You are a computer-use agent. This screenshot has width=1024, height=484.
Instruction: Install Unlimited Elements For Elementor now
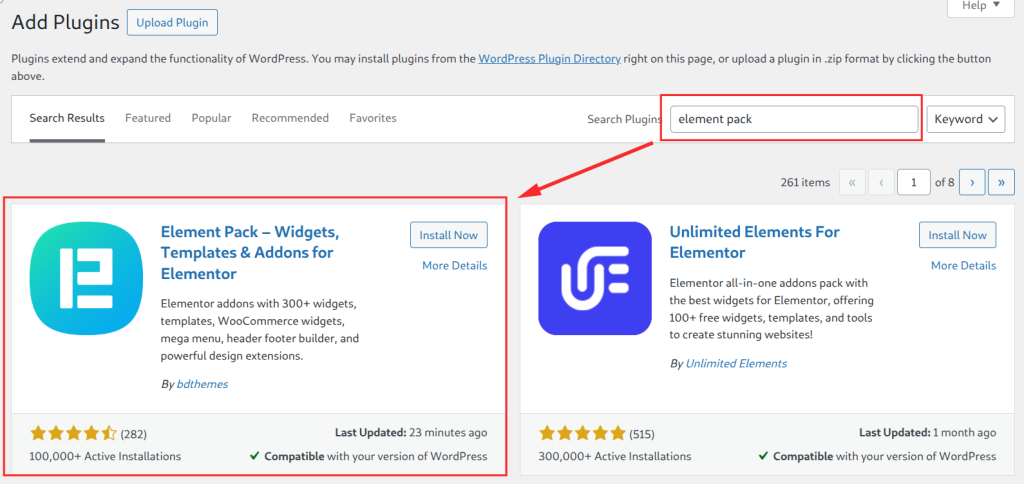point(957,235)
